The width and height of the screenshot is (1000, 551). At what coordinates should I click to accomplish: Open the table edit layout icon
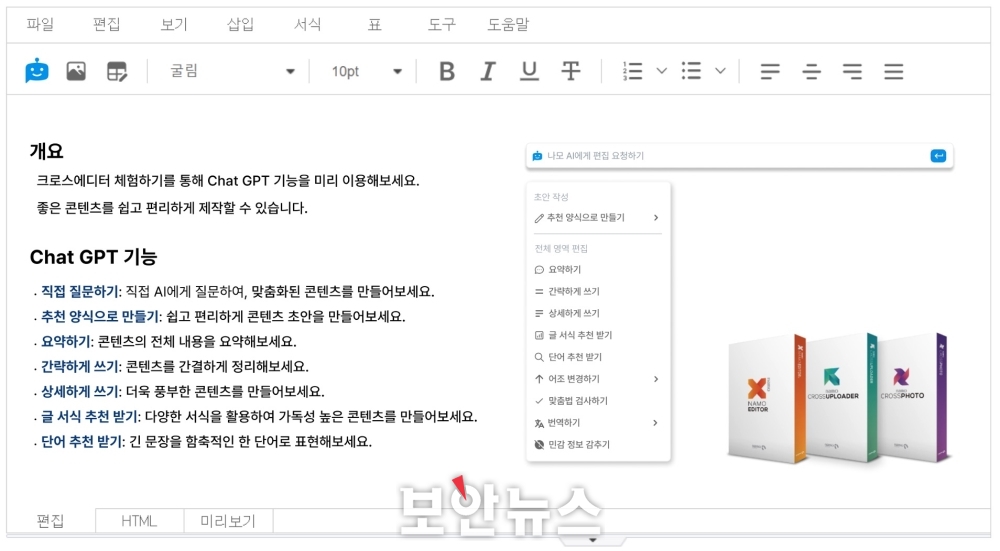(x=117, y=71)
